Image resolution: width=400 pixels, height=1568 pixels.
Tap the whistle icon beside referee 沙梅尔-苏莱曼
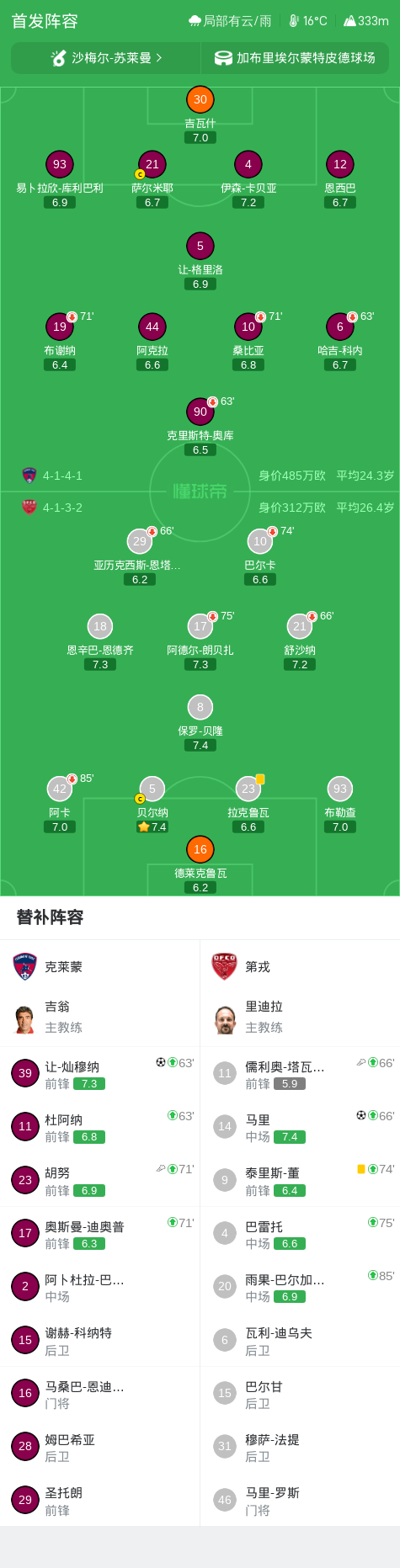[58, 58]
